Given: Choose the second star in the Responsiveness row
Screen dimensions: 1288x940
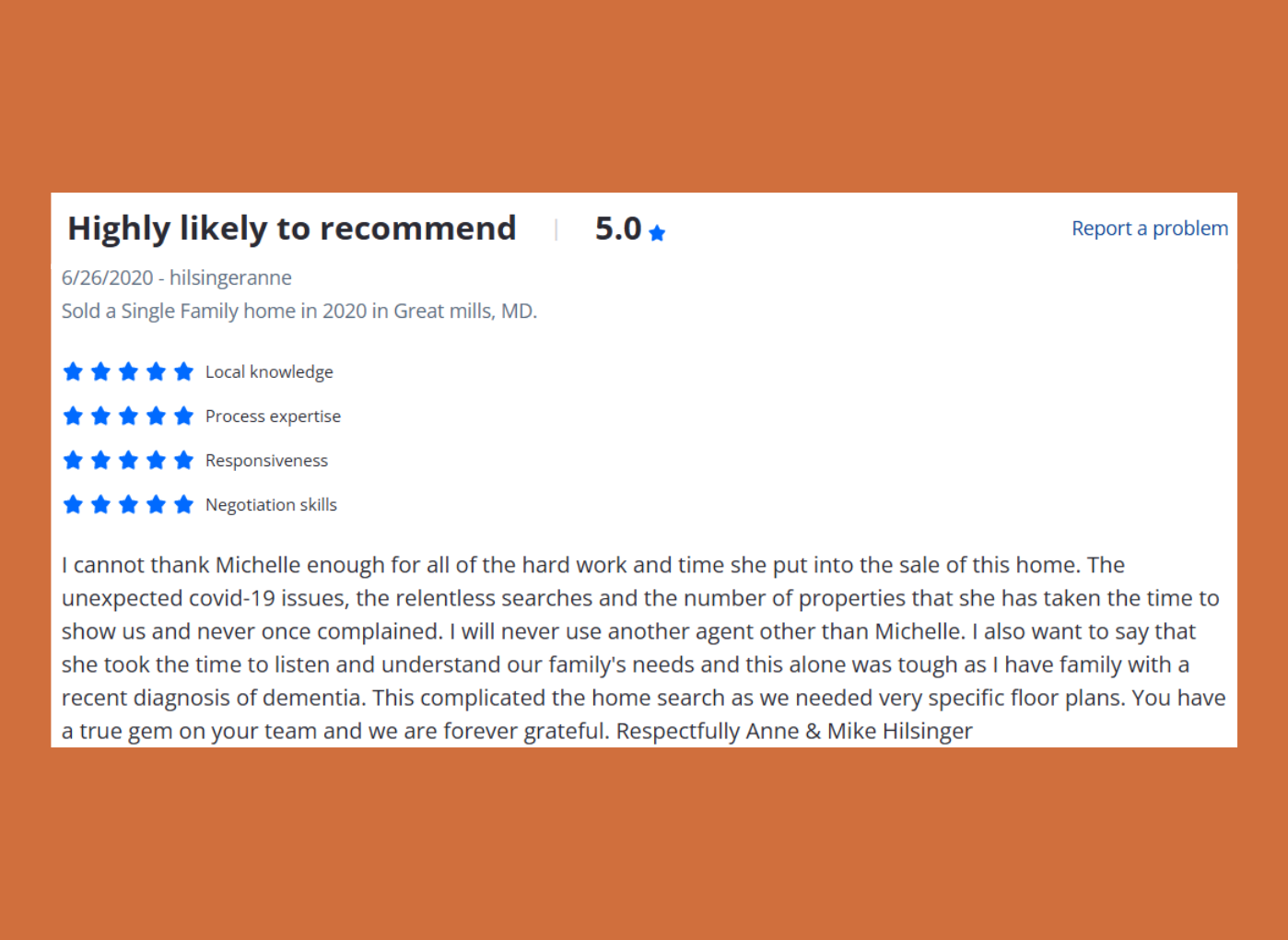Looking at the screenshot, I should tap(100, 460).
